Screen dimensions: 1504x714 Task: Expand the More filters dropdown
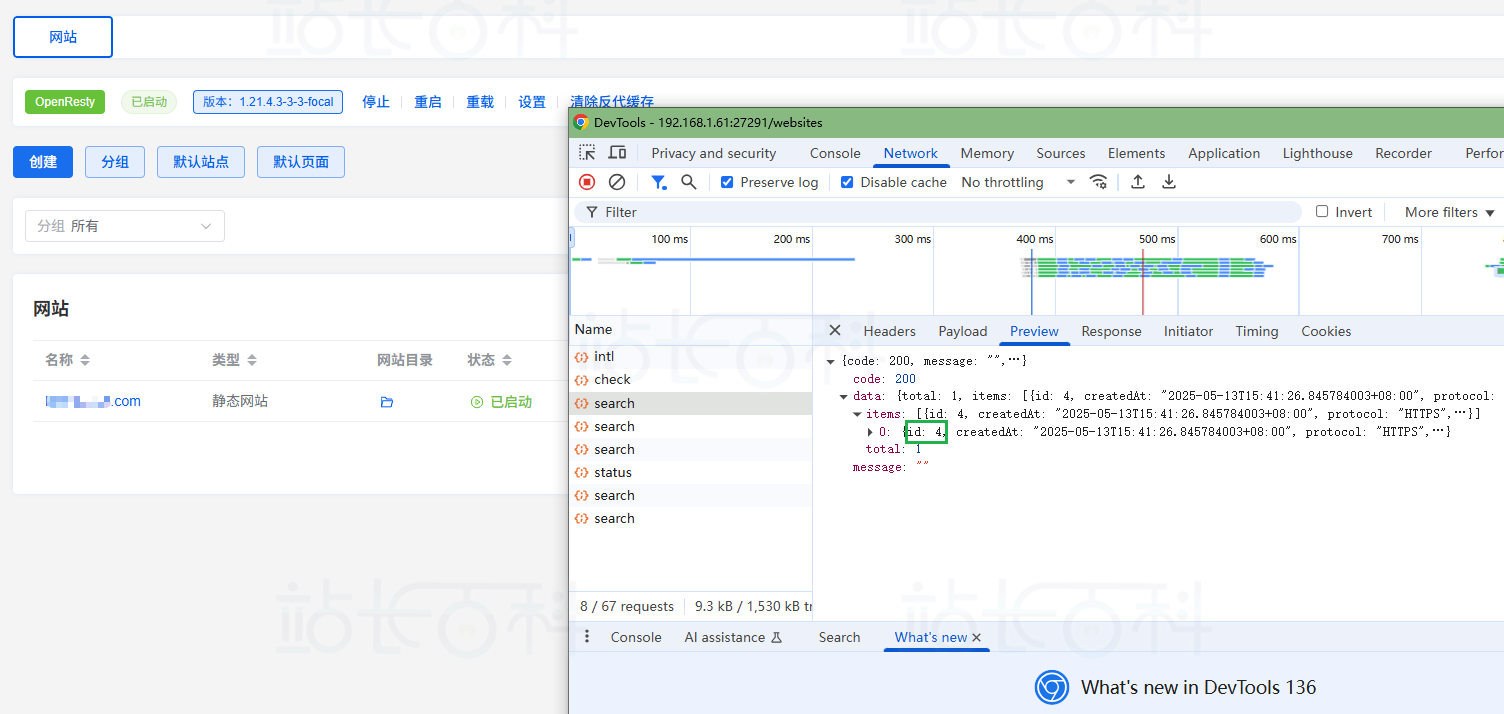point(1449,212)
